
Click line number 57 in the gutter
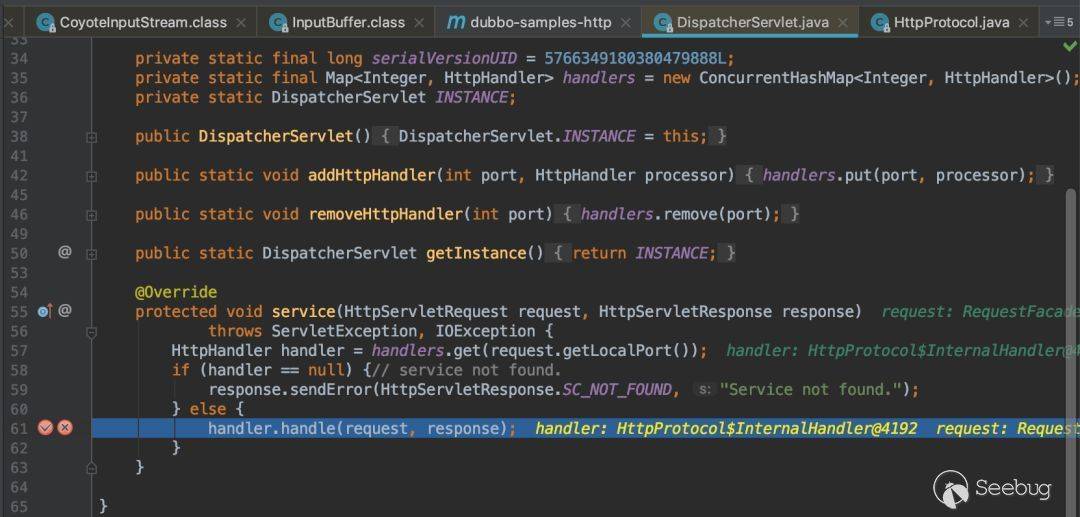[19, 351]
